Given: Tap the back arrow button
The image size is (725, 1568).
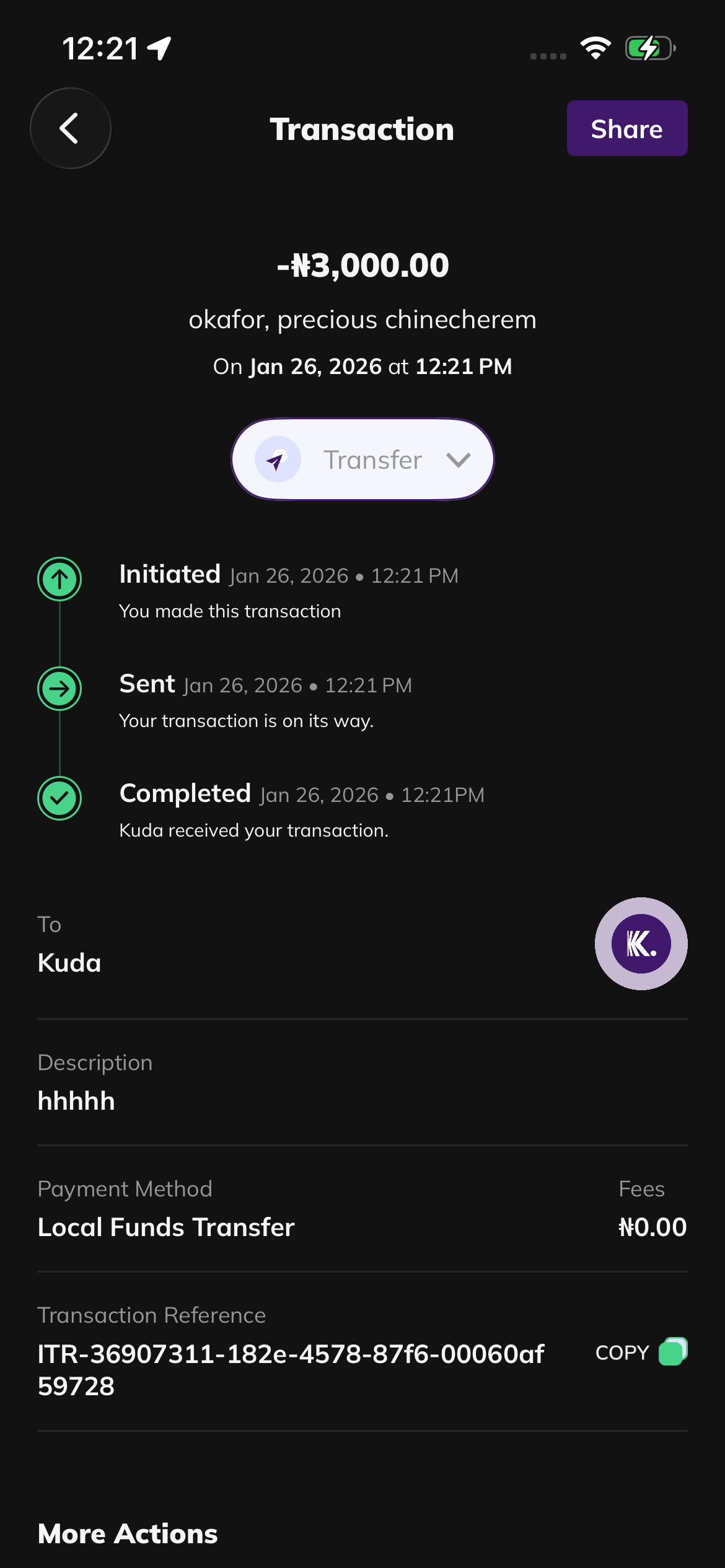Looking at the screenshot, I should coord(70,128).
